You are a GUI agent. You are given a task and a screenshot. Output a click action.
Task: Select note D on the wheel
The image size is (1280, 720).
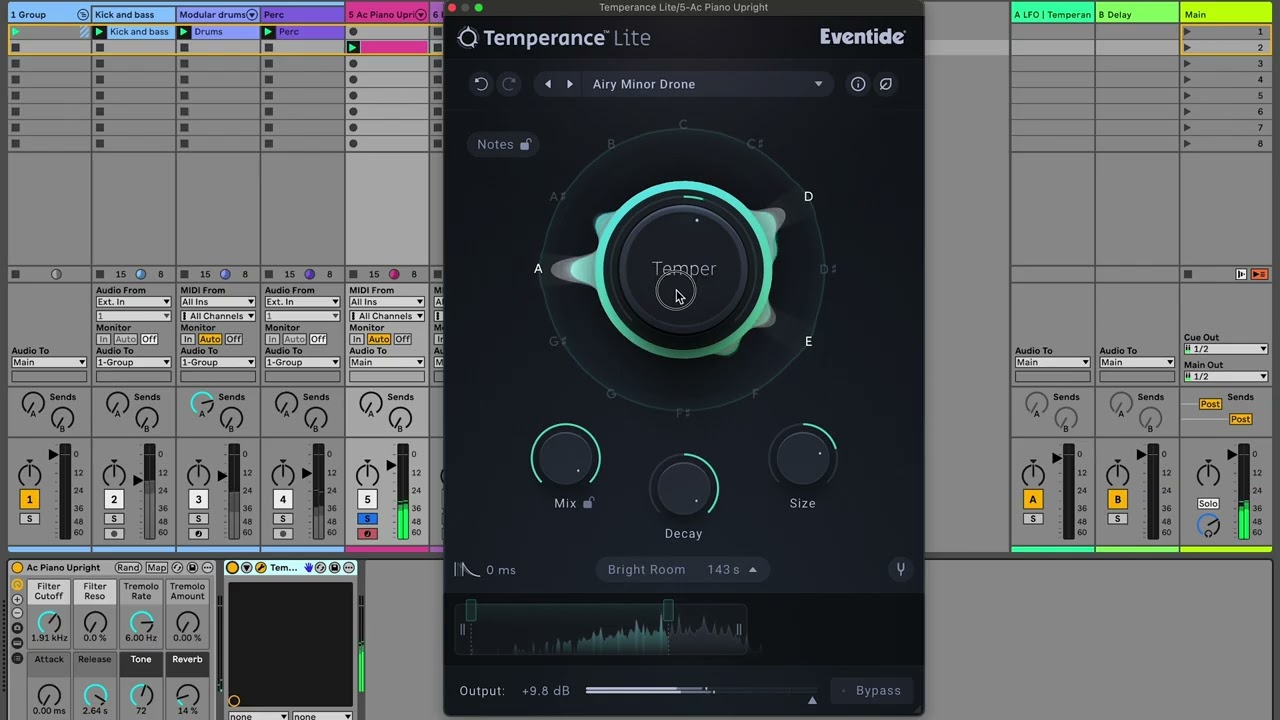click(x=808, y=196)
